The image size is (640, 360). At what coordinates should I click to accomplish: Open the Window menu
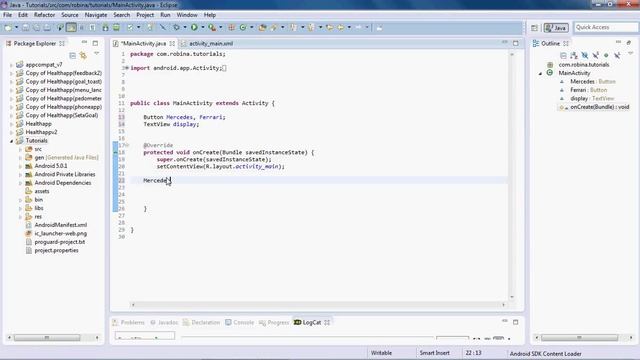[187, 15]
